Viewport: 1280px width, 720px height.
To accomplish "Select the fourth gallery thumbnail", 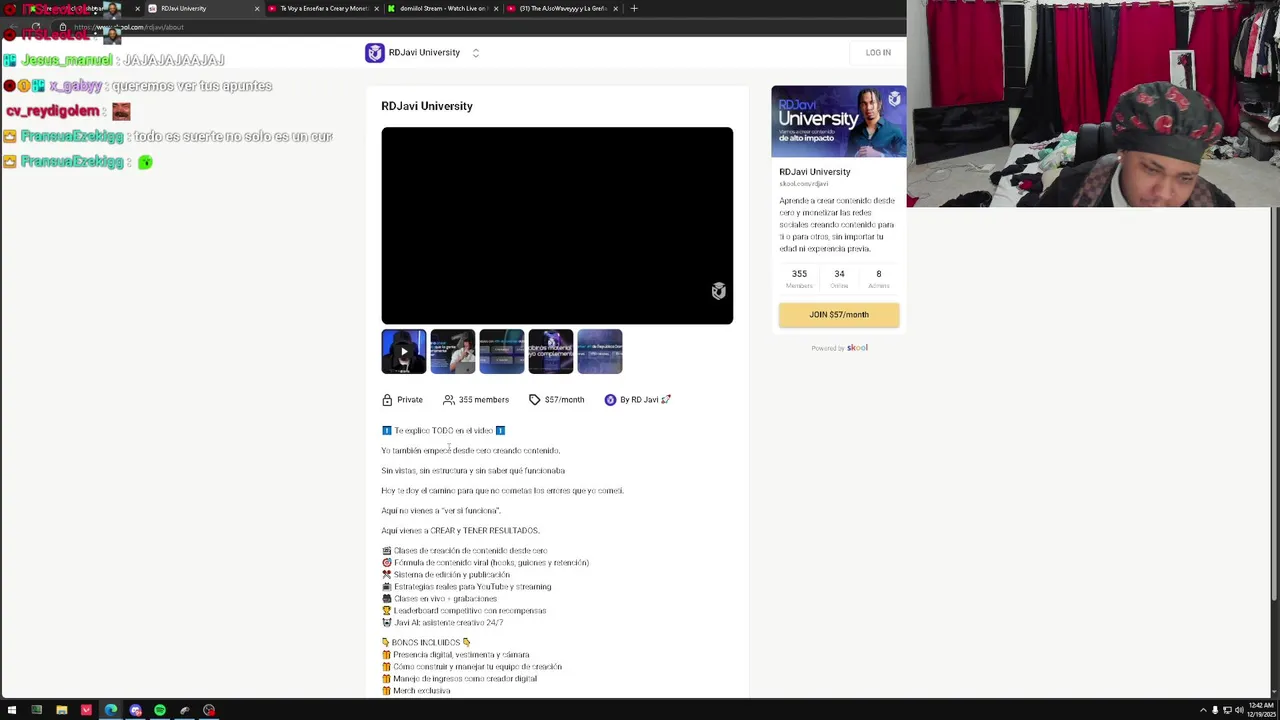I will [x=551, y=352].
